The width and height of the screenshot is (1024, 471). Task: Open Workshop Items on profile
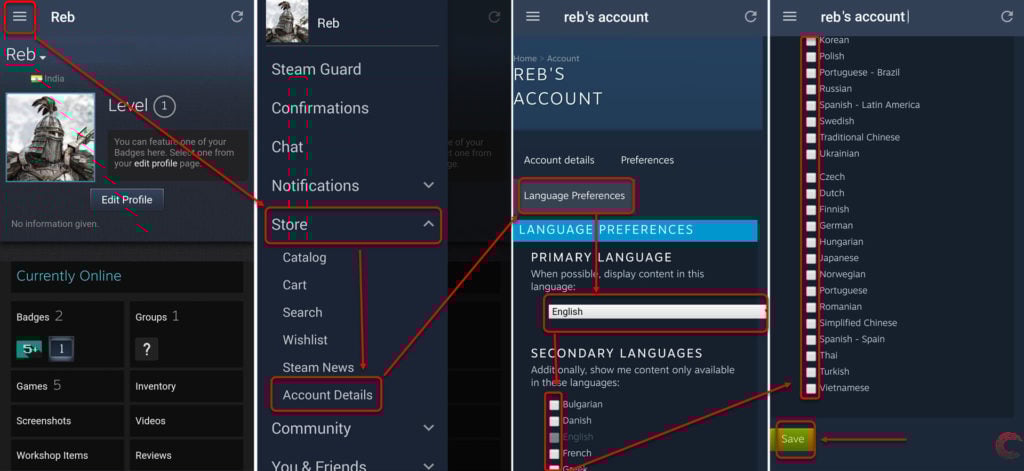(52, 455)
